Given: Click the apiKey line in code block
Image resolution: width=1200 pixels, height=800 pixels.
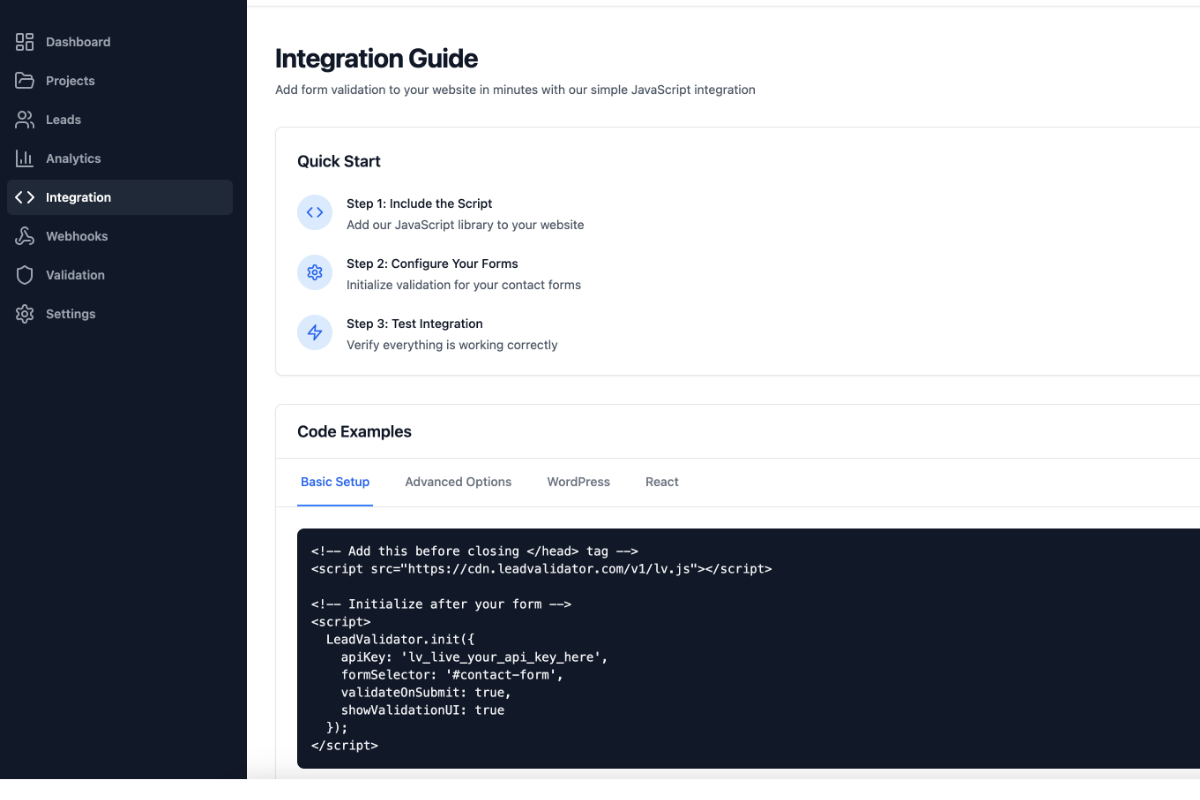Looking at the screenshot, I should click(x=474, y=657).
